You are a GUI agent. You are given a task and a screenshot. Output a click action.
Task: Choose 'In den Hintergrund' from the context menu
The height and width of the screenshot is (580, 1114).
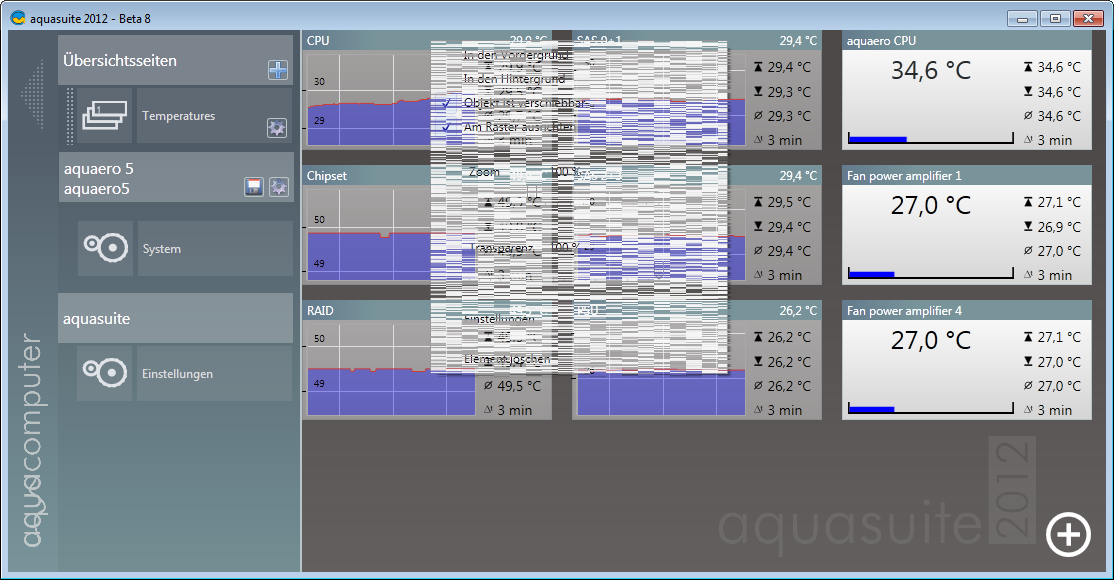click(514, 79)
